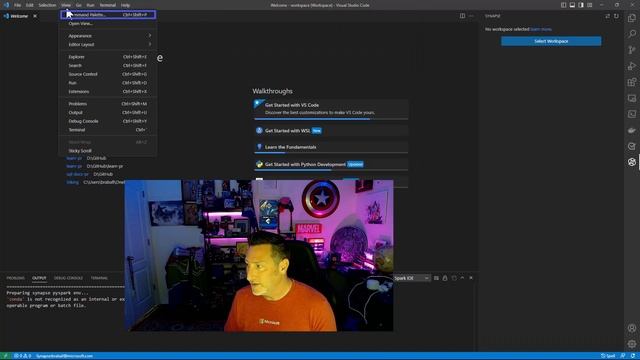Open the notifications bell in the status bar
Viewport: 640px width, 360px height.
[x=632, y=356]
